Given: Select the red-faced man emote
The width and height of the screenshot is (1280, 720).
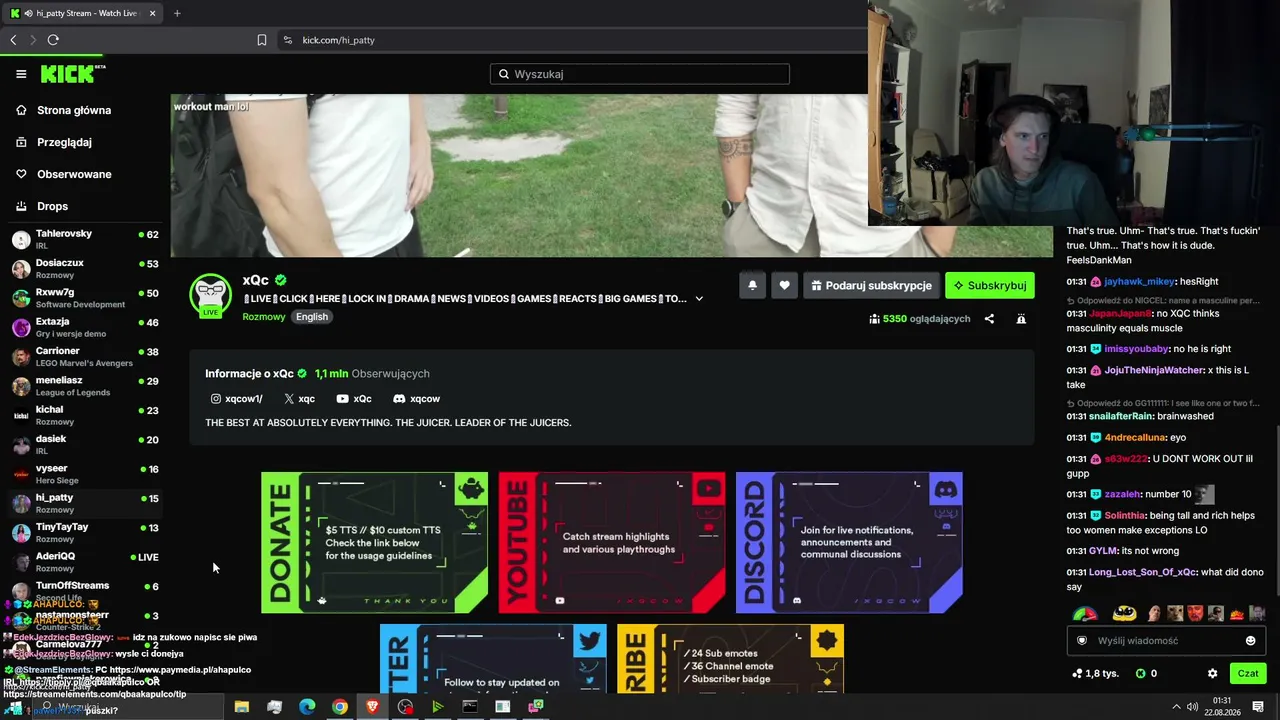Looking at the screenshot, I should 1195,613.
